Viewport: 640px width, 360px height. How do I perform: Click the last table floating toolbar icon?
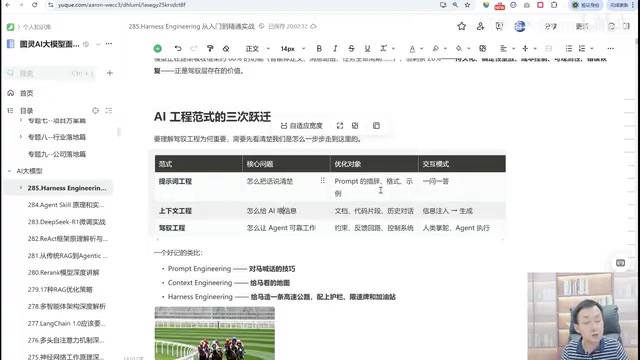tap(376, 126)
